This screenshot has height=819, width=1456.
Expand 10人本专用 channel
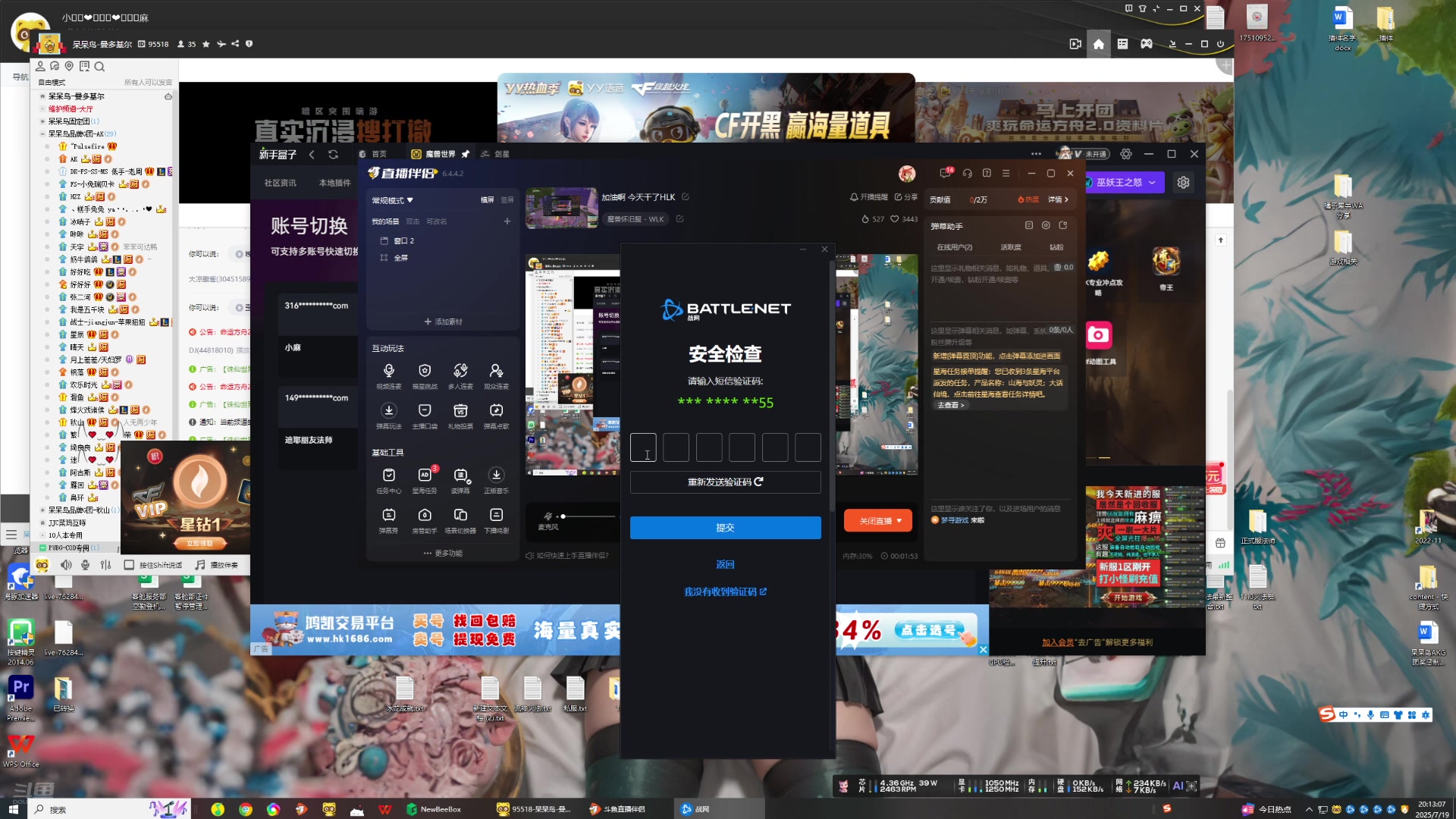click(42, 535)
